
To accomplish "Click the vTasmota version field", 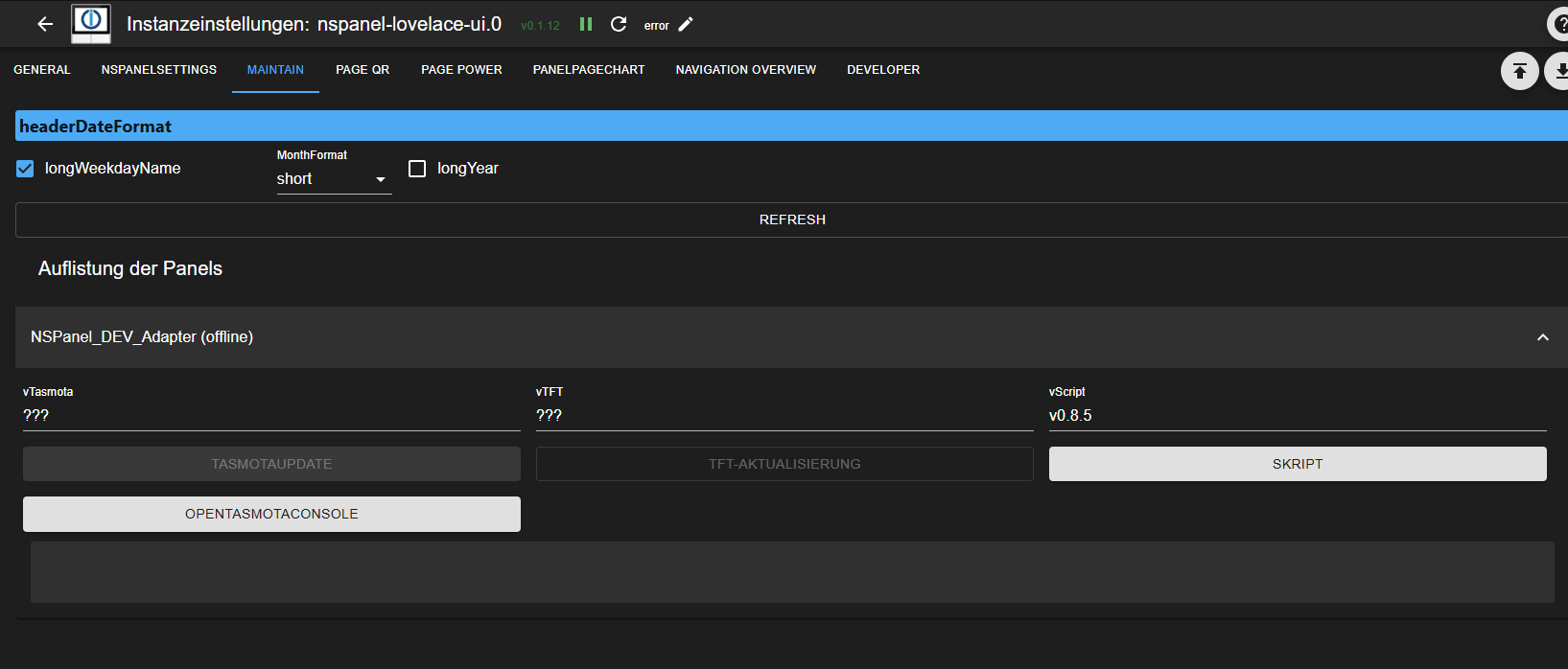I will coord(271,415).
